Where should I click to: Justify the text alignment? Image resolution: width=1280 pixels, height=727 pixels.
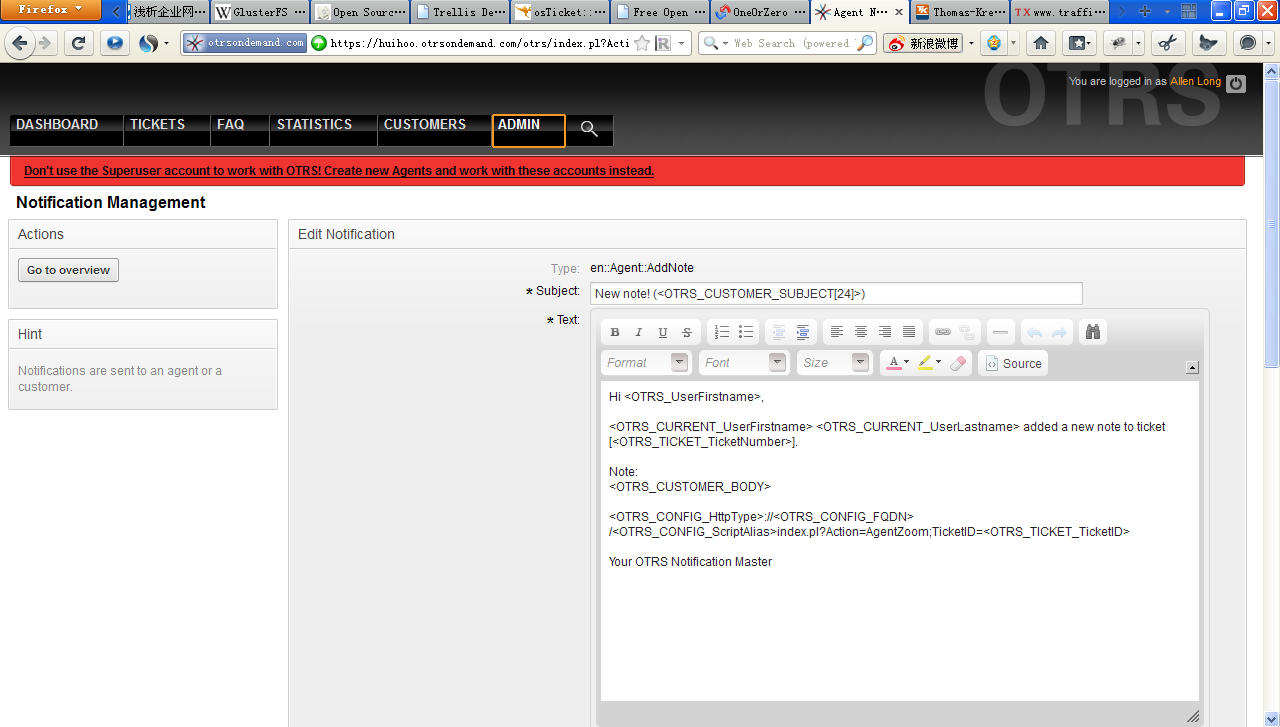click(x=909, y=332)
